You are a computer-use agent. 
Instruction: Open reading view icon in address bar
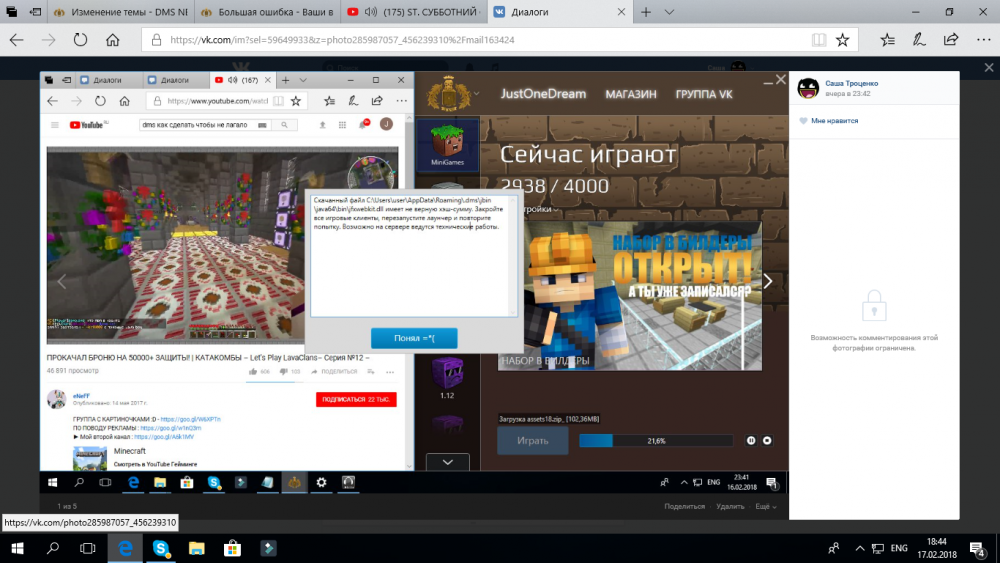[818, 40]
